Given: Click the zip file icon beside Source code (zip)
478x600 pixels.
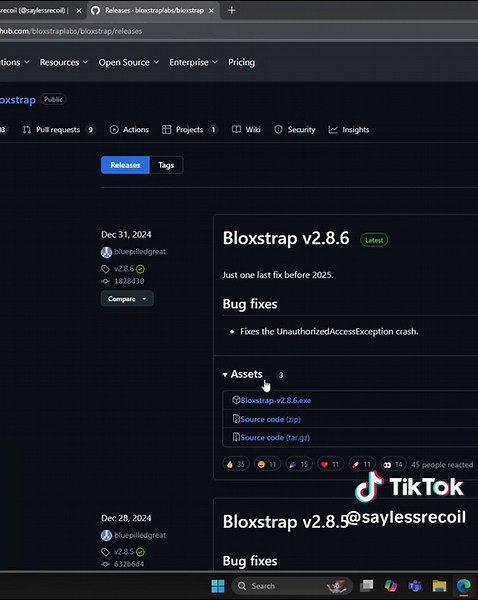Looking at the screenshot, I should point(236,419).
